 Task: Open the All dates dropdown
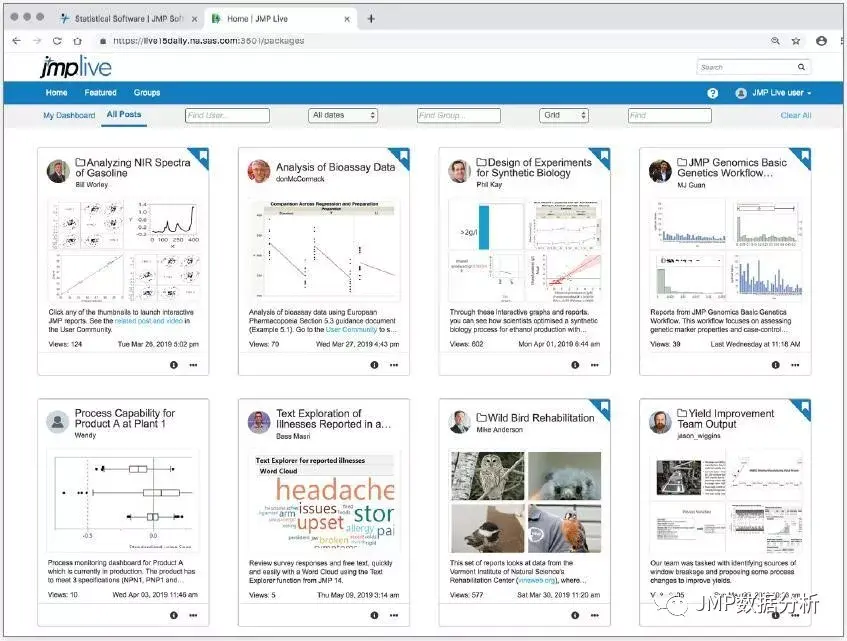pos(343,115)
